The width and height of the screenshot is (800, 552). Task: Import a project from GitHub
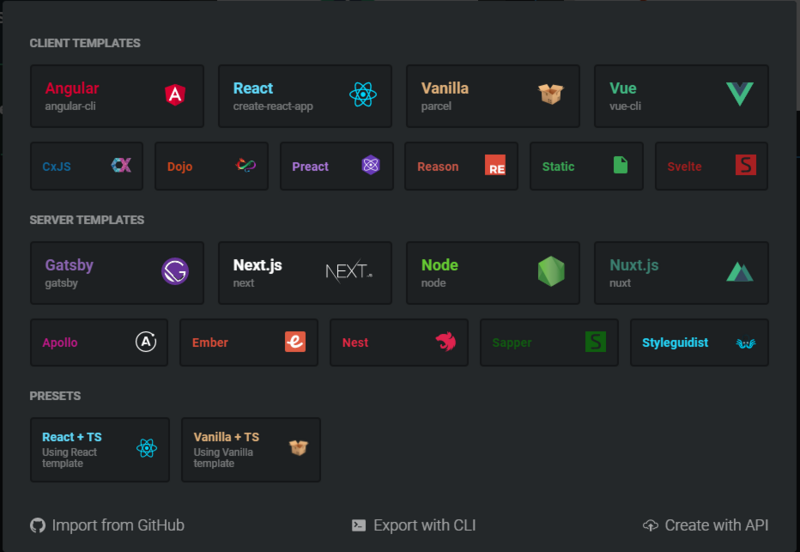point(107,525)
